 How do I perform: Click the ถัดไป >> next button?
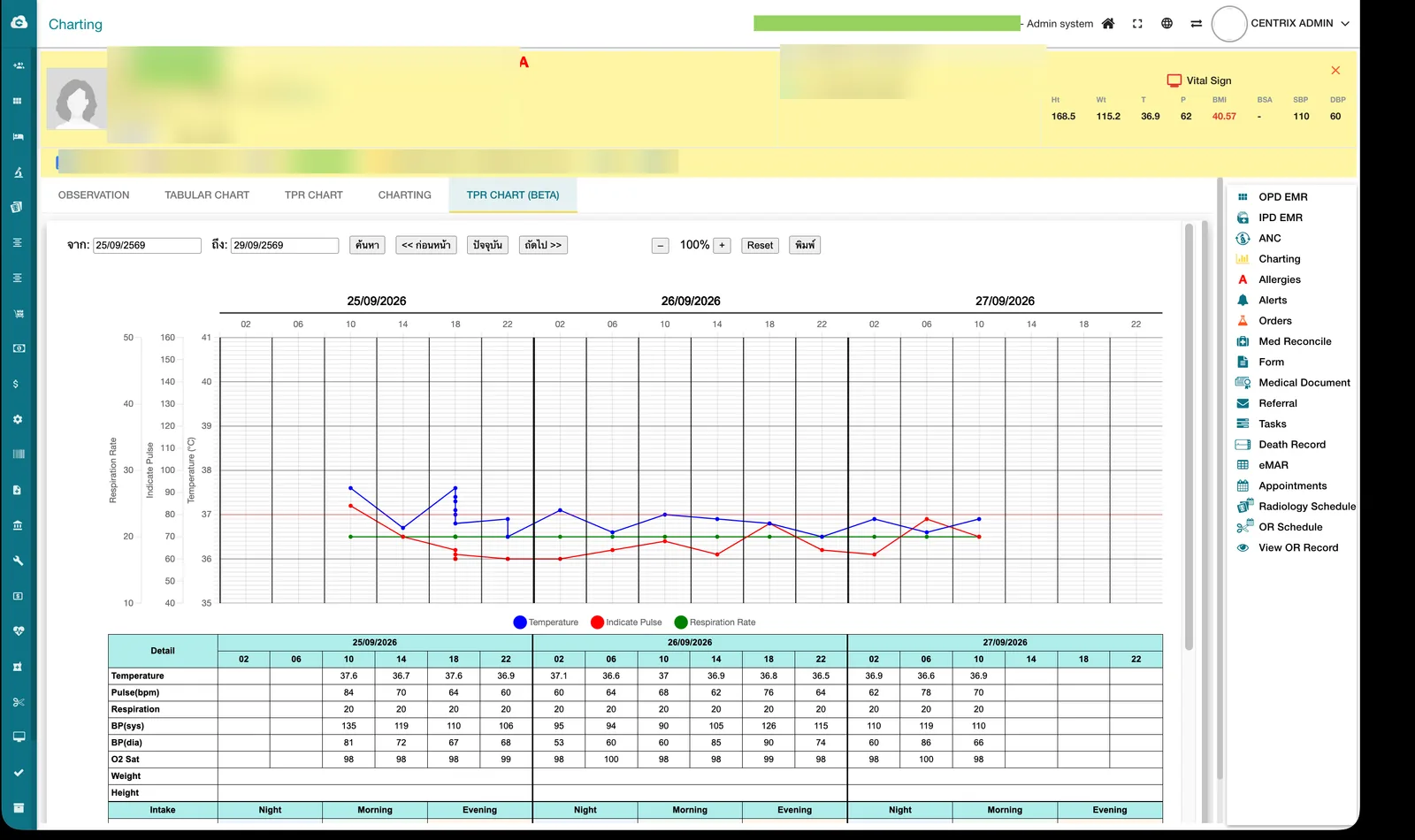(543, 245)
